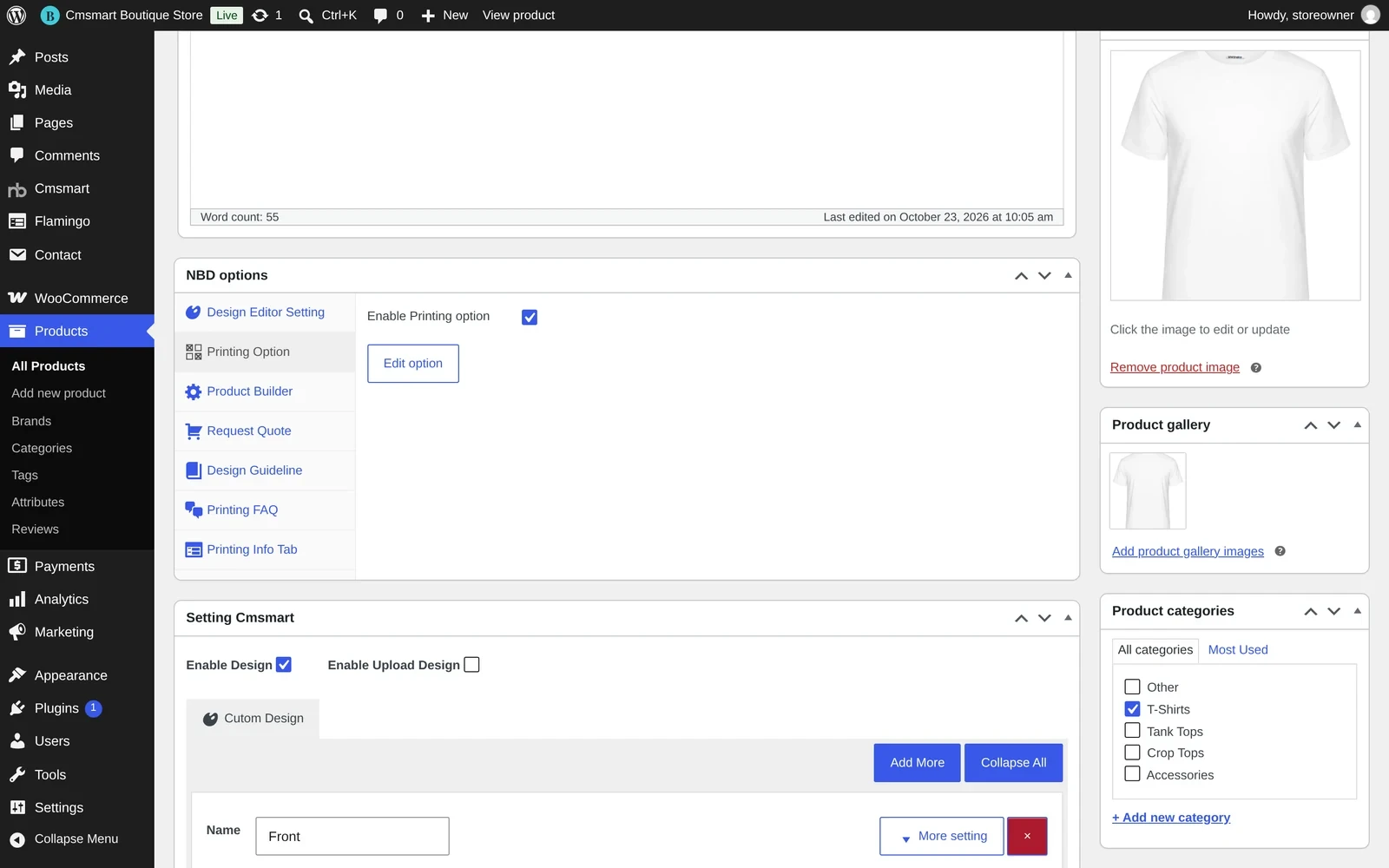Screen dimensions: 1389x868
Task: Click the Media icon in sidebar
Action: [x=17, y=90]
